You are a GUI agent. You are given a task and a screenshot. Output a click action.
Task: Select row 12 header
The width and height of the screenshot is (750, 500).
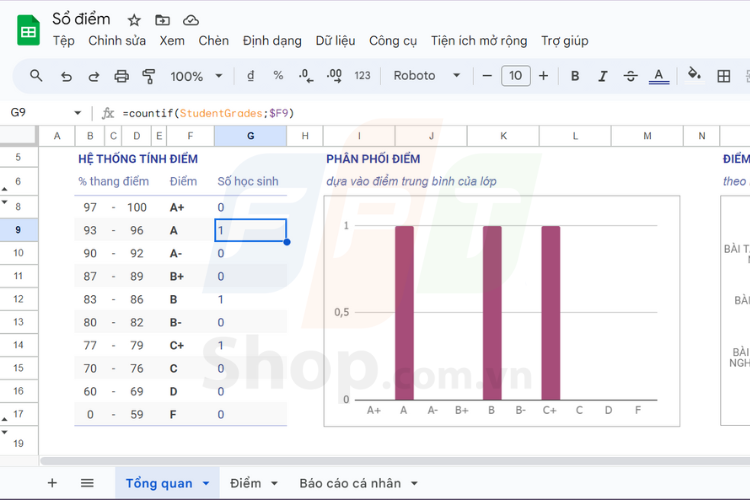18,299
